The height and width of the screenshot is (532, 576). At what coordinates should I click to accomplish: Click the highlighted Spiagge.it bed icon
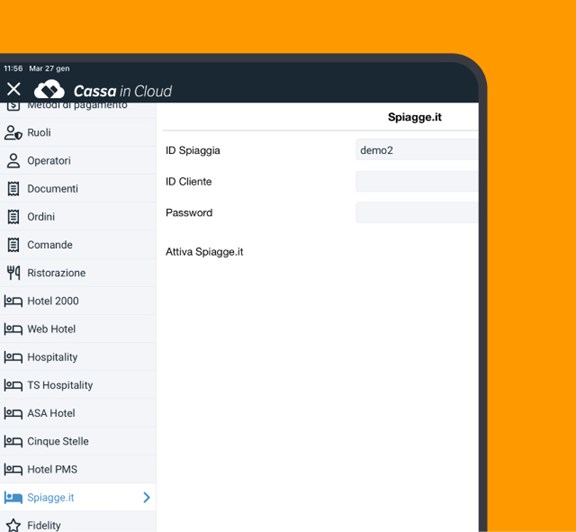[13, 497]
